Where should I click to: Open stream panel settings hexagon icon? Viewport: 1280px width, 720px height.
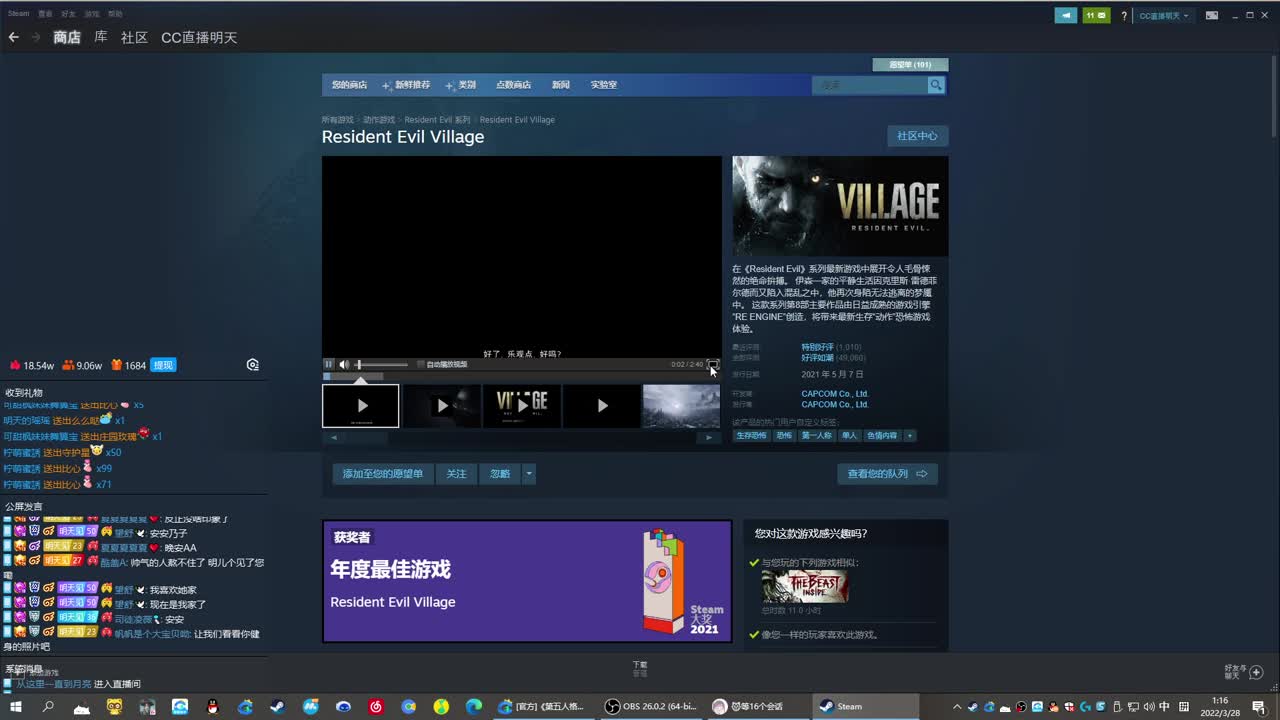pyautogui.click(x=253, y=365)
